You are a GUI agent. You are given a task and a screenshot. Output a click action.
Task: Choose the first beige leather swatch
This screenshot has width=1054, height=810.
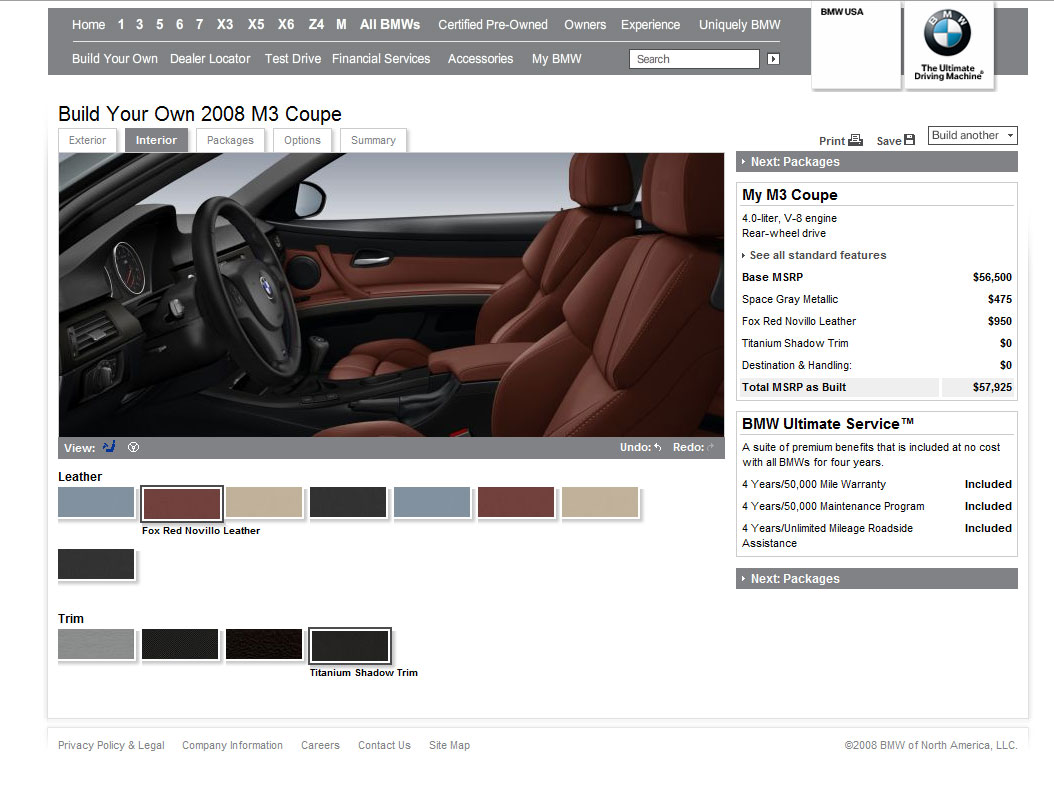pyautogui.click(x=264, y=502)
